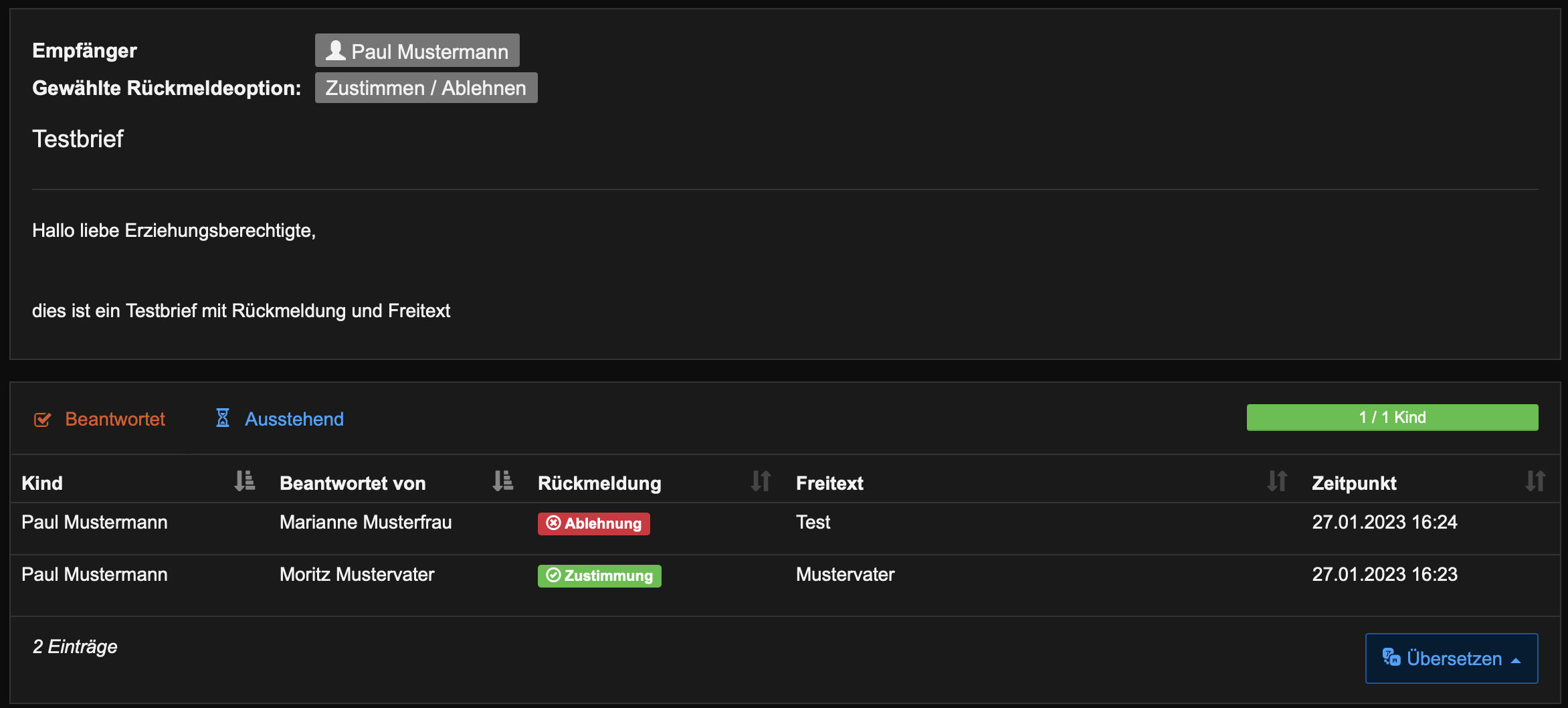The width and height of the screenshot is (1568, 708).
Task: Click the hourglass icon for Ausstehend
Action: 223,418
